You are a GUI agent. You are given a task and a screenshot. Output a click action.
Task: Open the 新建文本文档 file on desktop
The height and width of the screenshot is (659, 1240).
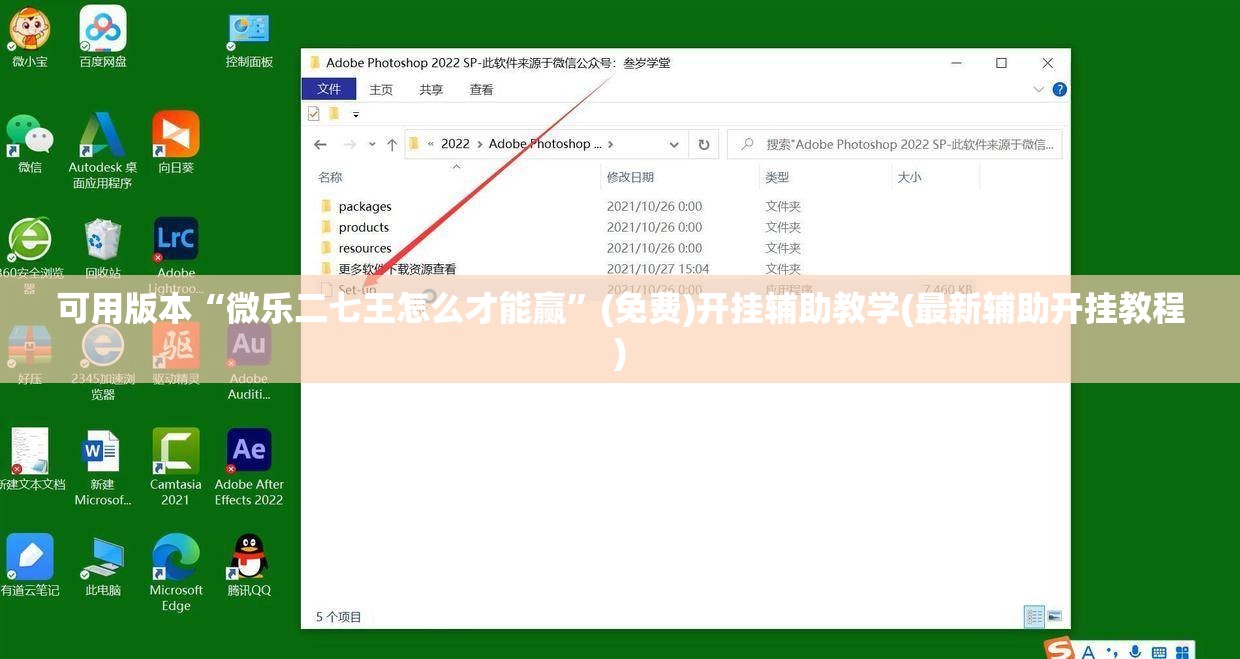click(x=30, y=460)
